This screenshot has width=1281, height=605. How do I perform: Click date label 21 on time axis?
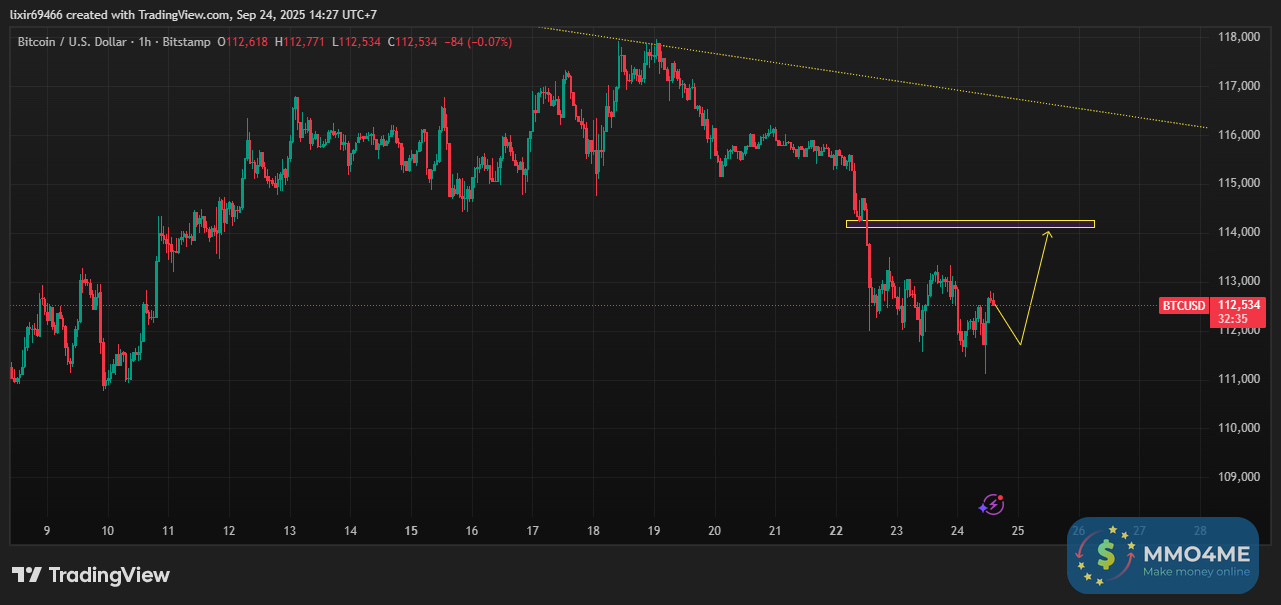click(x=775, y=531)
